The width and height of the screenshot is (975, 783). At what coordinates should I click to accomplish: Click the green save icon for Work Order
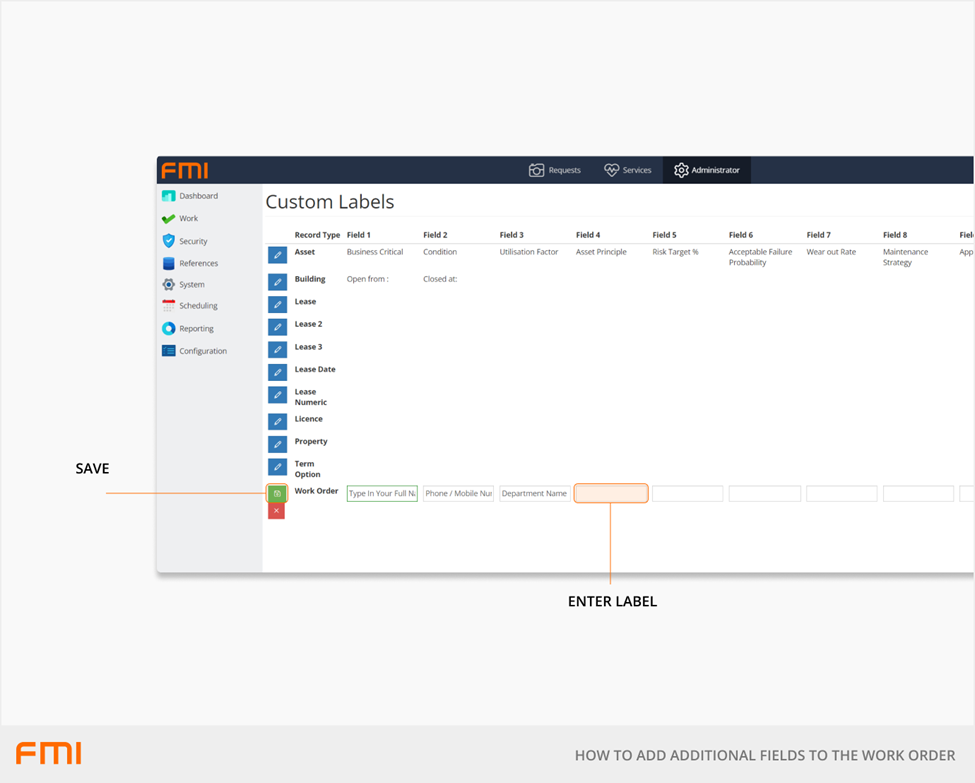coord(277,493)
